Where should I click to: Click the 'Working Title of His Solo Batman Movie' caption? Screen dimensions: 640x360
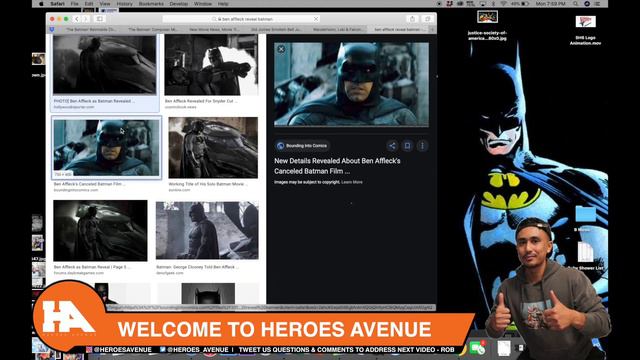click(x=208, y=184)
